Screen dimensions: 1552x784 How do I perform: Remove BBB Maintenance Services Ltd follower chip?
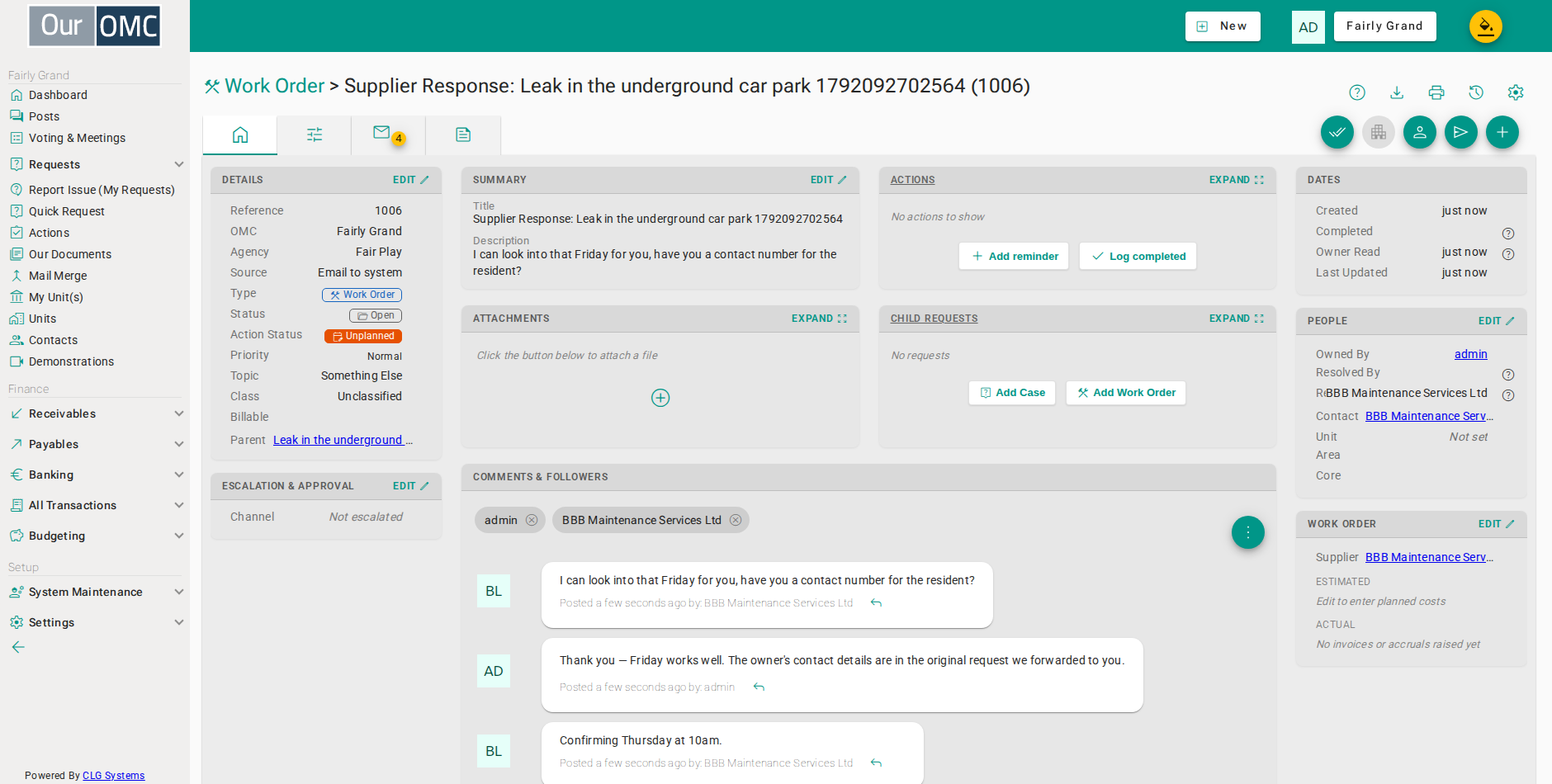click(x=736, y=520)
